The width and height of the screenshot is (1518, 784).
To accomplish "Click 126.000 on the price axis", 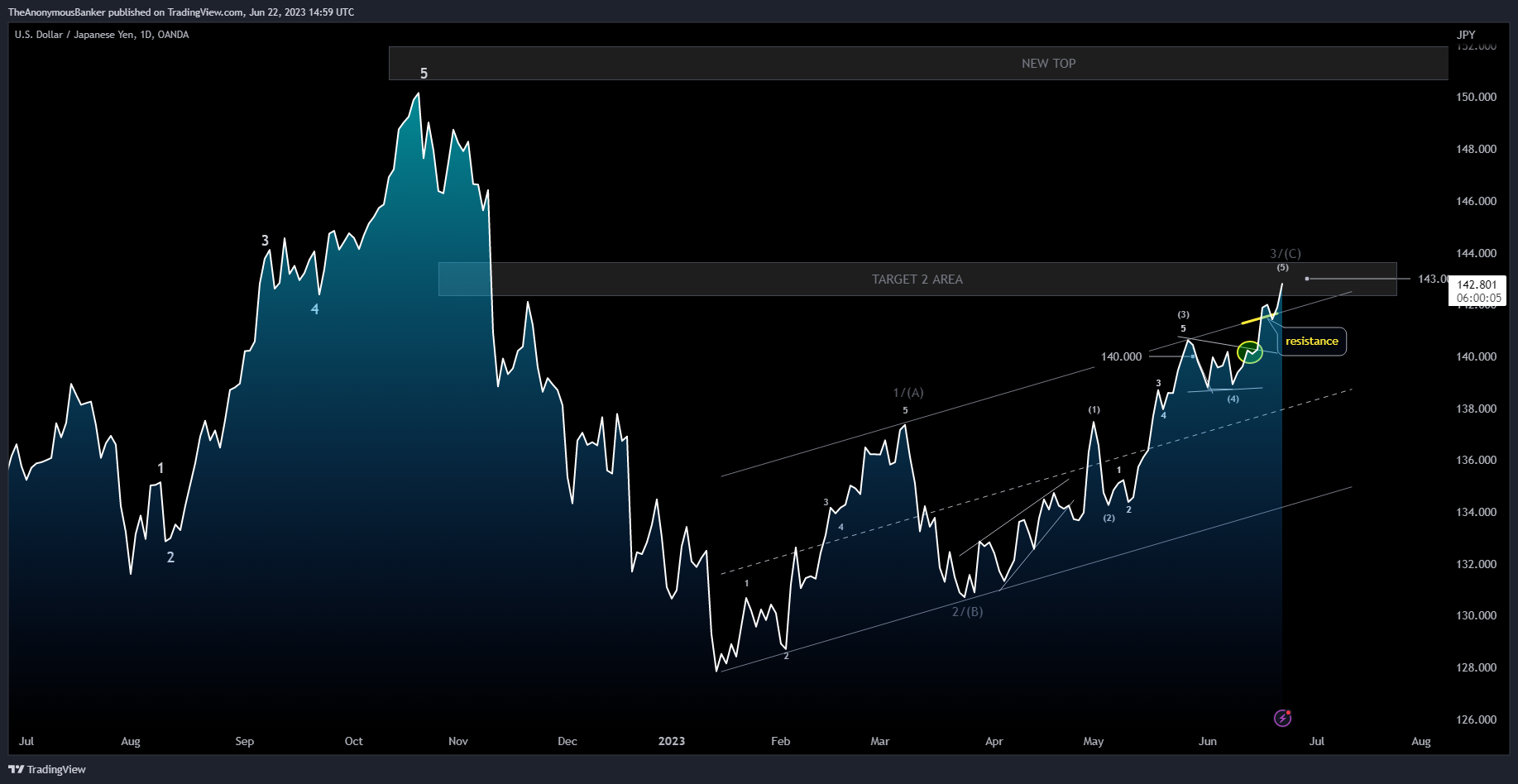I will [1476, 720].
